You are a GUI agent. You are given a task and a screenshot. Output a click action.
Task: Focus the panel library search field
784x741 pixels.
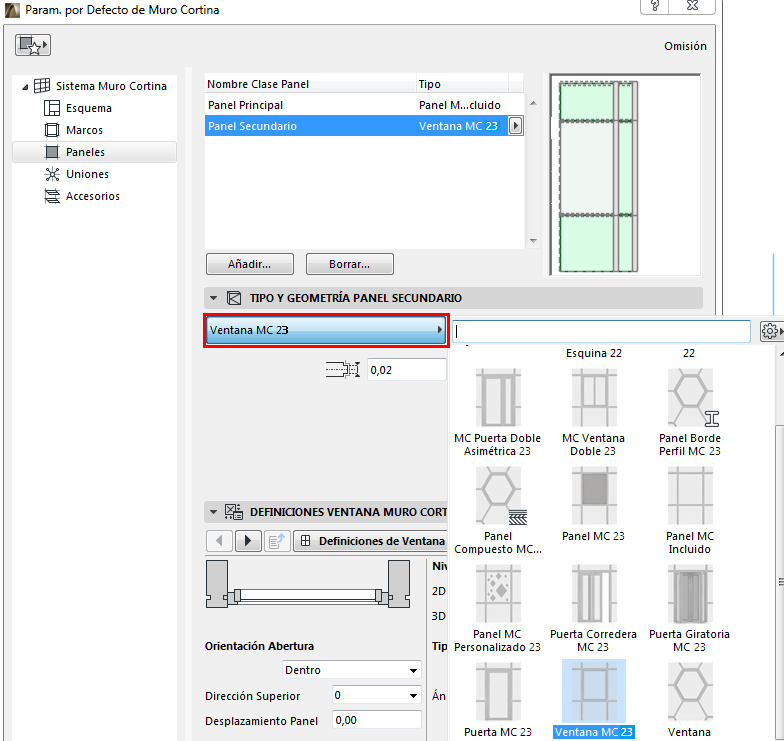click(x=602, y=332)
